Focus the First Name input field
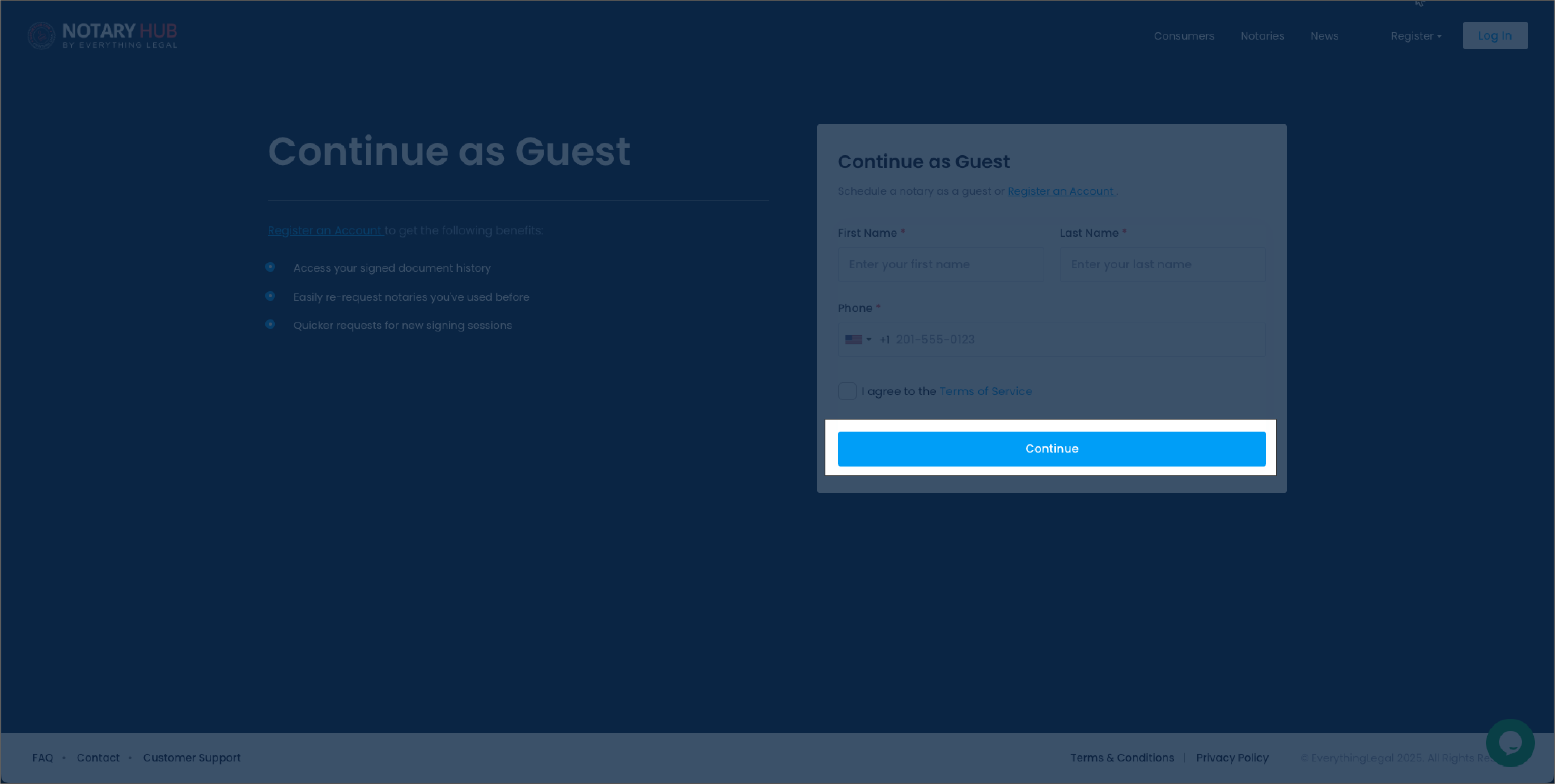Screen dimensions: 1555x784 point(941,264)
